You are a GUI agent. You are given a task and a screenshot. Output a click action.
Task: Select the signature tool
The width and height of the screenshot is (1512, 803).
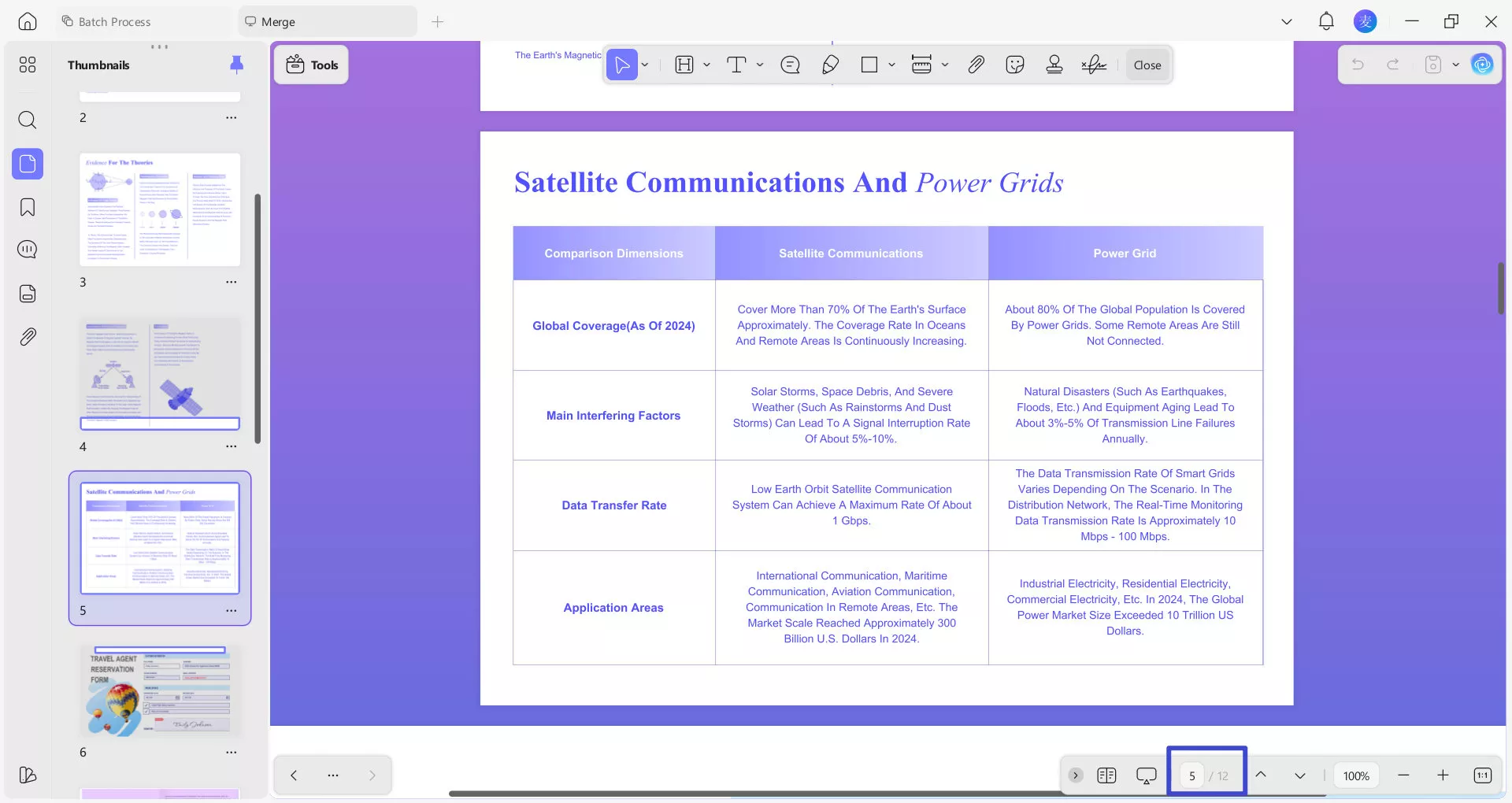(1094, 65)
